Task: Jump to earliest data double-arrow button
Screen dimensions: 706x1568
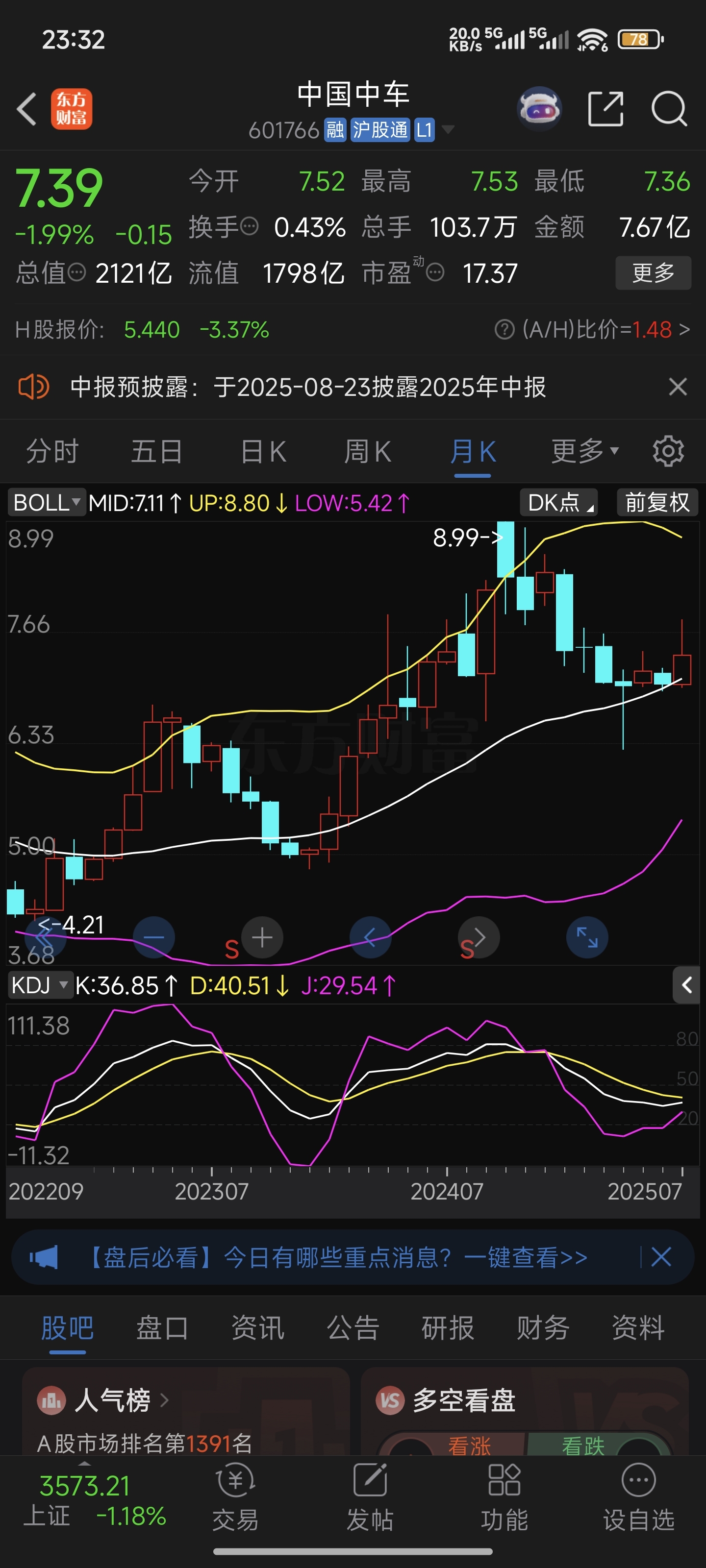Action: pyautogui.click(x=46, y=937)
